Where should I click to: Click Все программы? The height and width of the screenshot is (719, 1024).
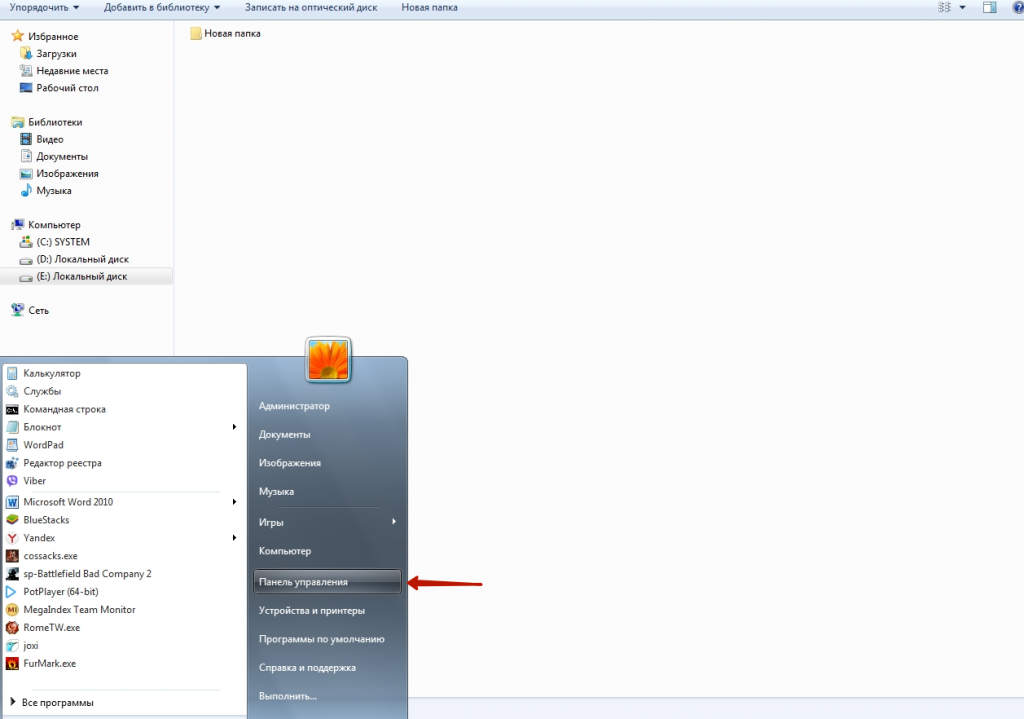click(x=57, y=703)
